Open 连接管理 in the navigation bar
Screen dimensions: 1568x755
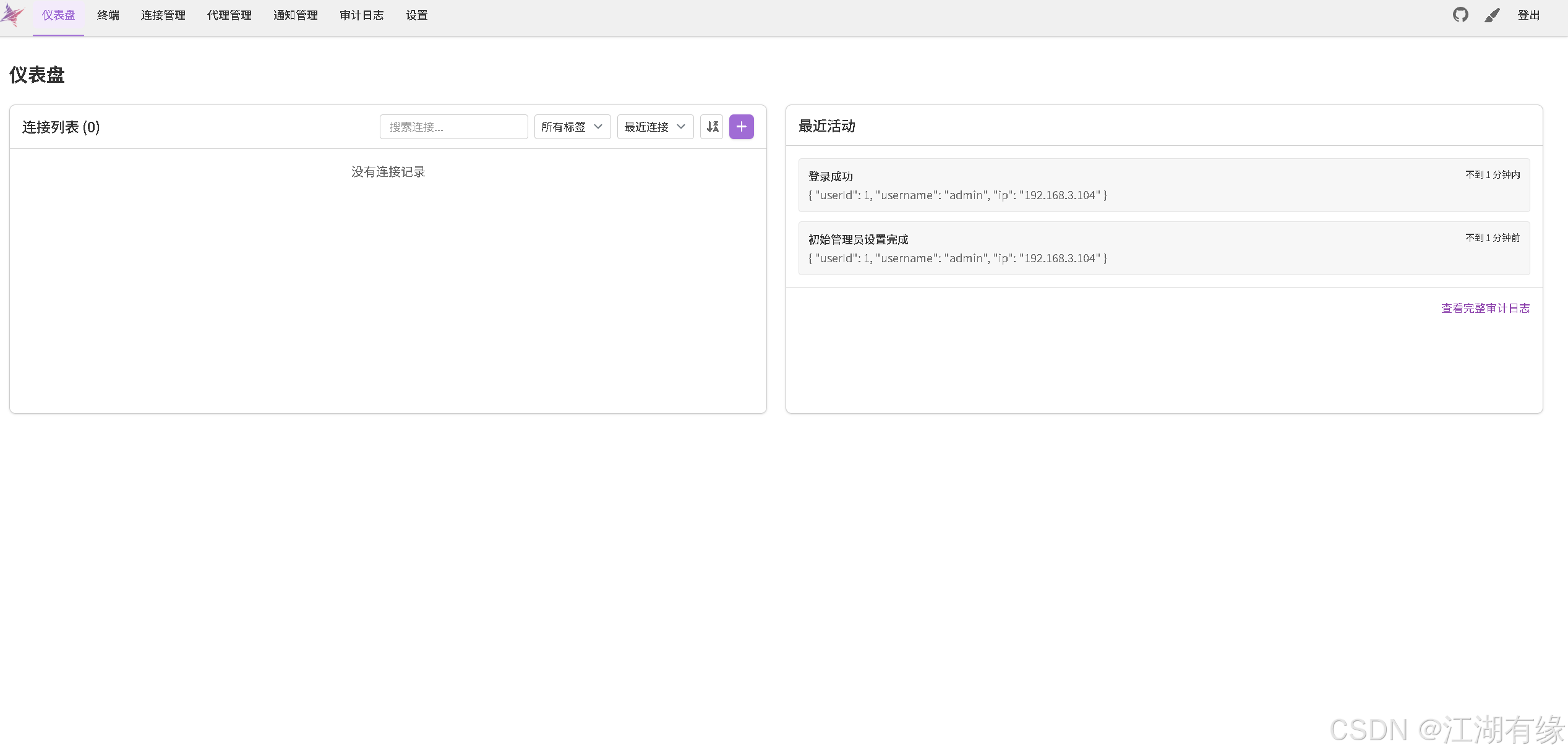[x=163, y=15]
